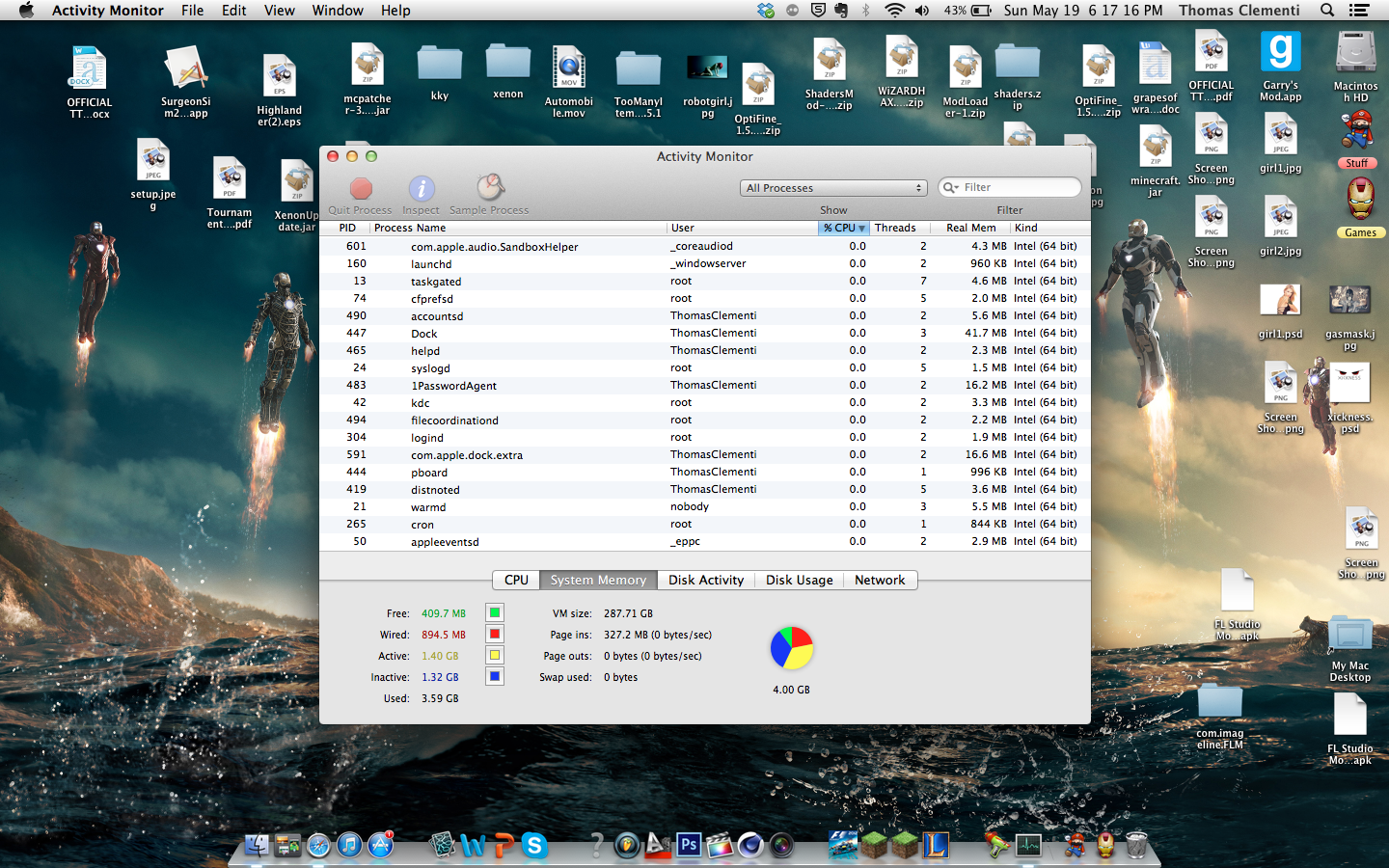The width and height of the screenshot is (1389, 868).
Task: Sort by the Threads column header
Action: [x=900, y=228]
